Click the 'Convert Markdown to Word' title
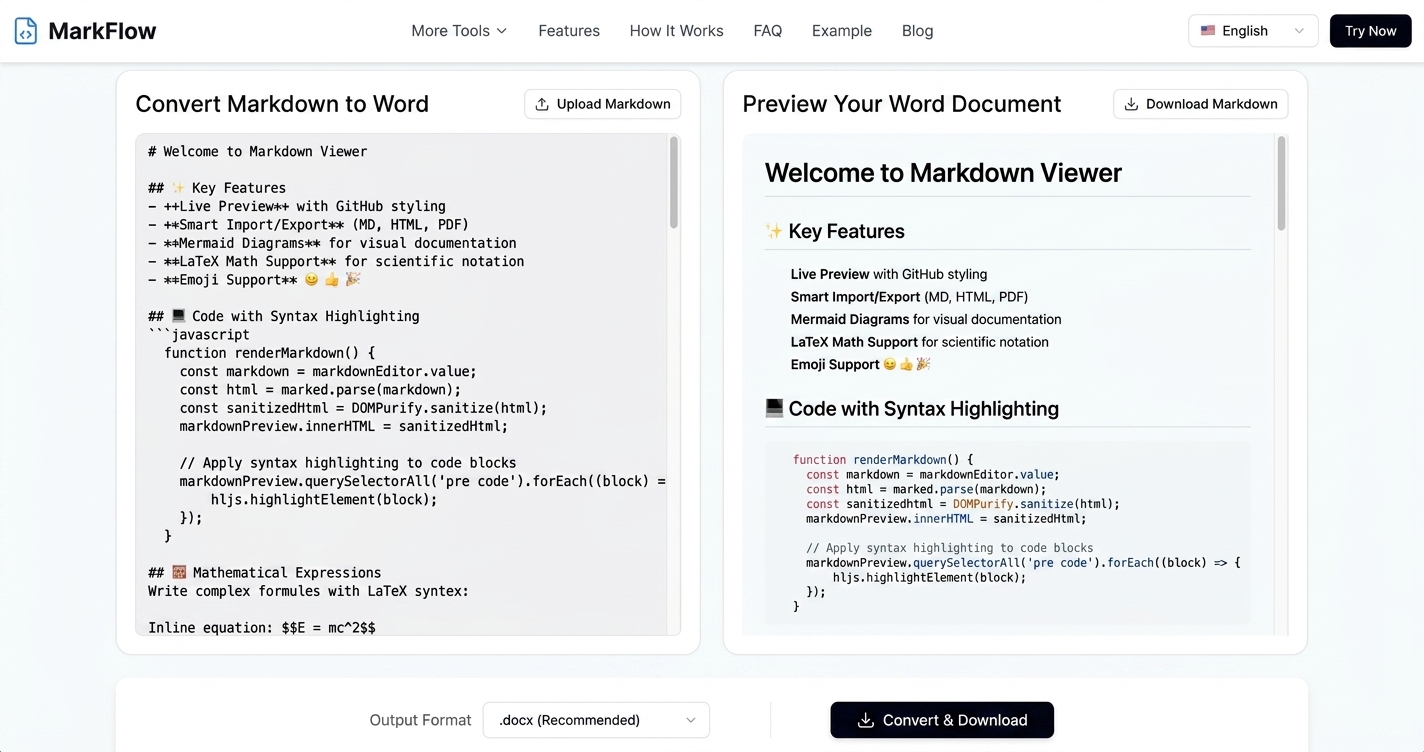 pyautogui.click(x=282, y=104)
